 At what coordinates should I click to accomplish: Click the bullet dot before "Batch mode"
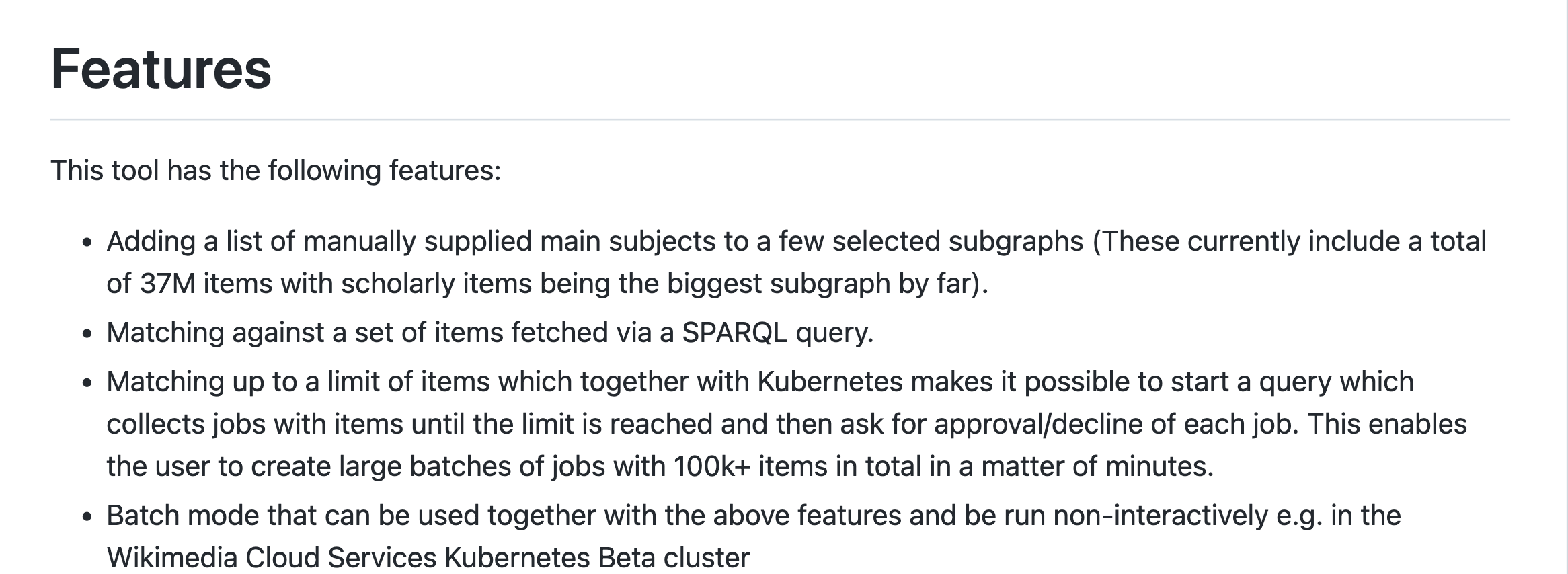(x=87, y=517)
